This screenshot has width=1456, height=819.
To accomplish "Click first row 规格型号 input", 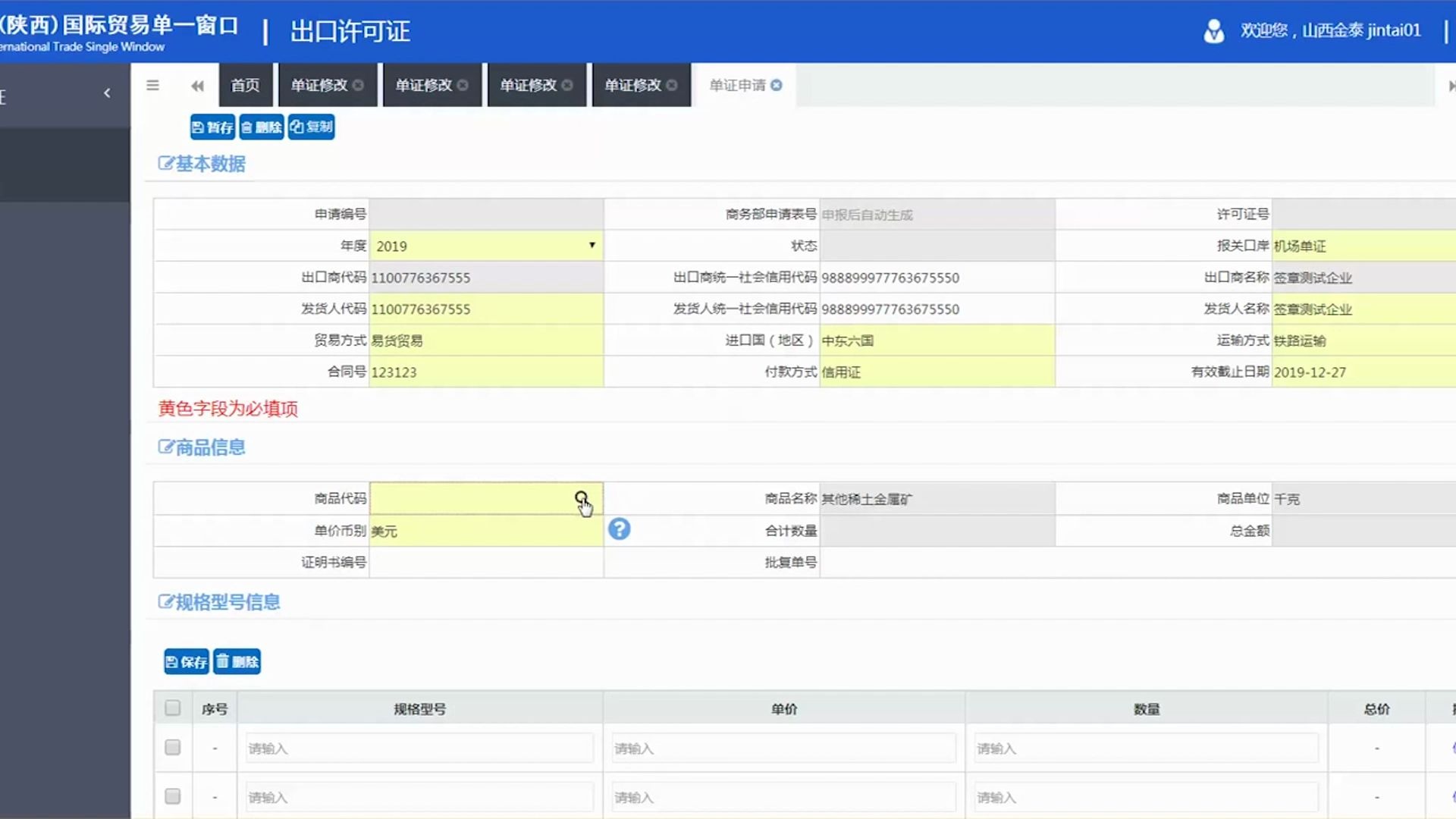I will [x=419, y=748].
